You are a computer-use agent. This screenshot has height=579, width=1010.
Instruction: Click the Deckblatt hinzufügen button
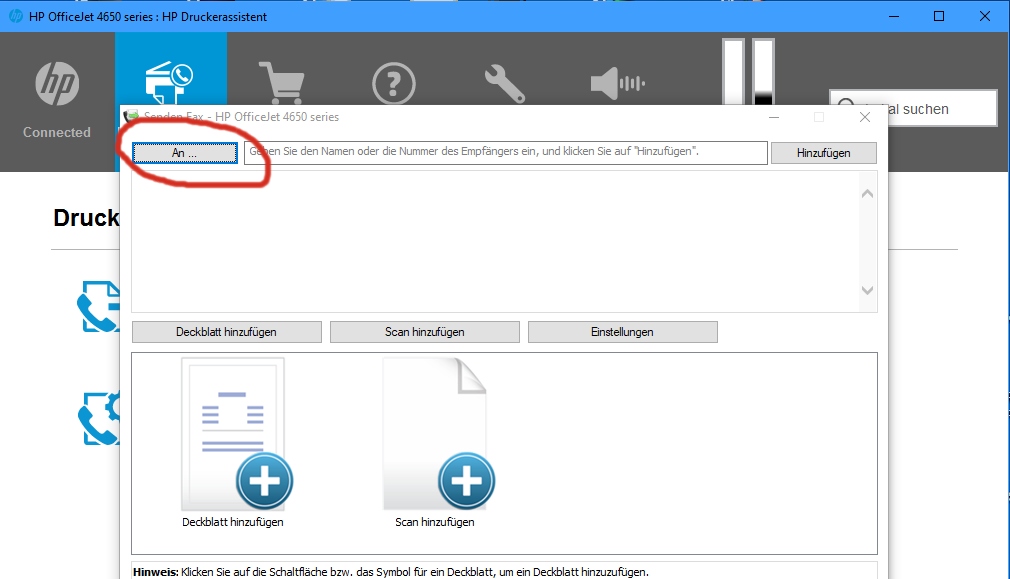pos(227,332)
